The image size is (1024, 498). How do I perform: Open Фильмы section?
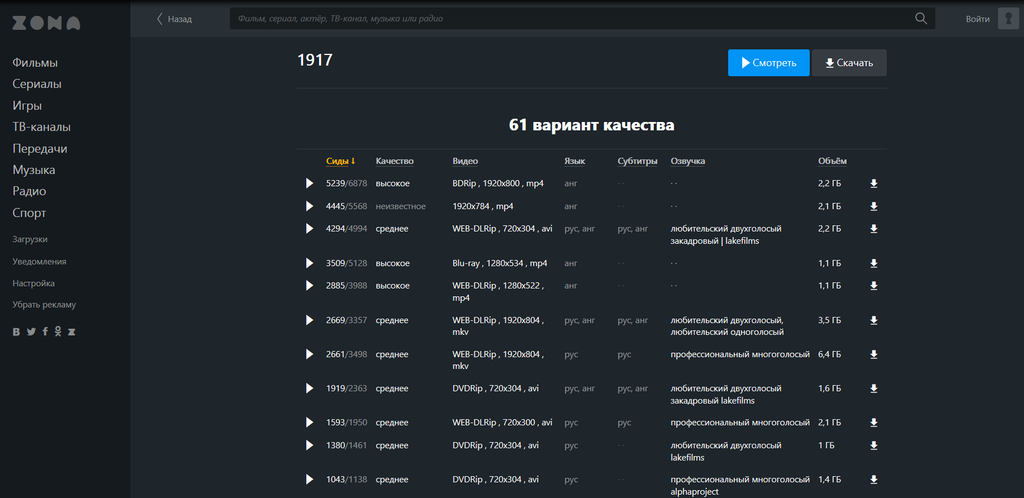click(x=35, y=63)
